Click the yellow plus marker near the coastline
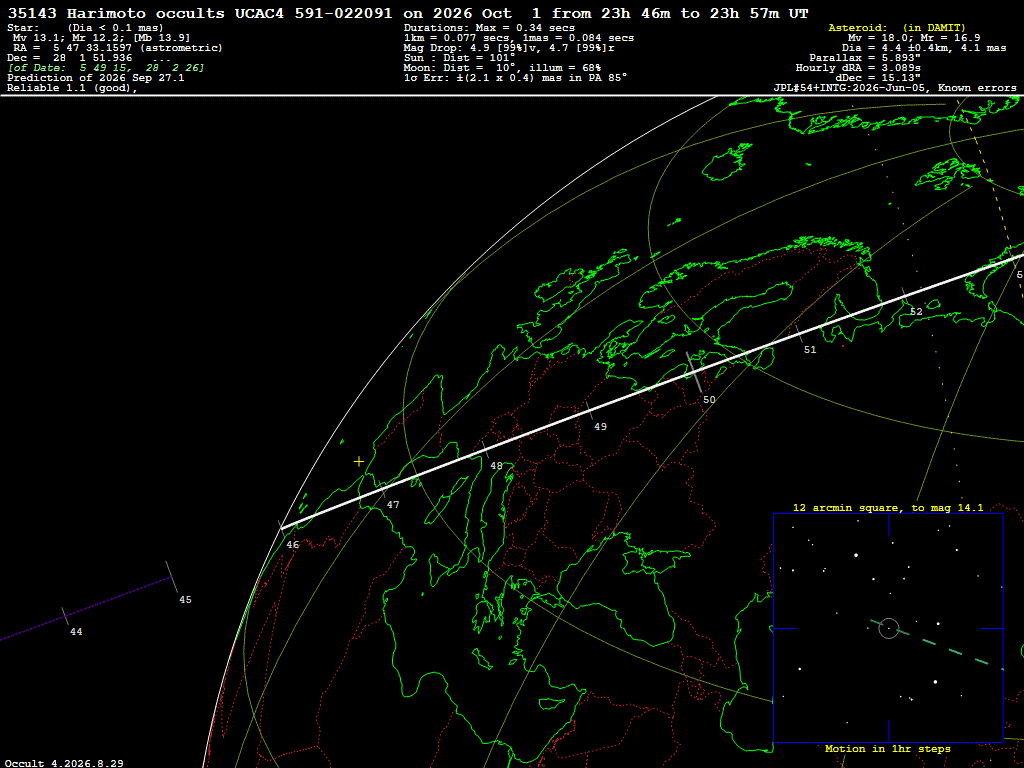 click(359, 462)
